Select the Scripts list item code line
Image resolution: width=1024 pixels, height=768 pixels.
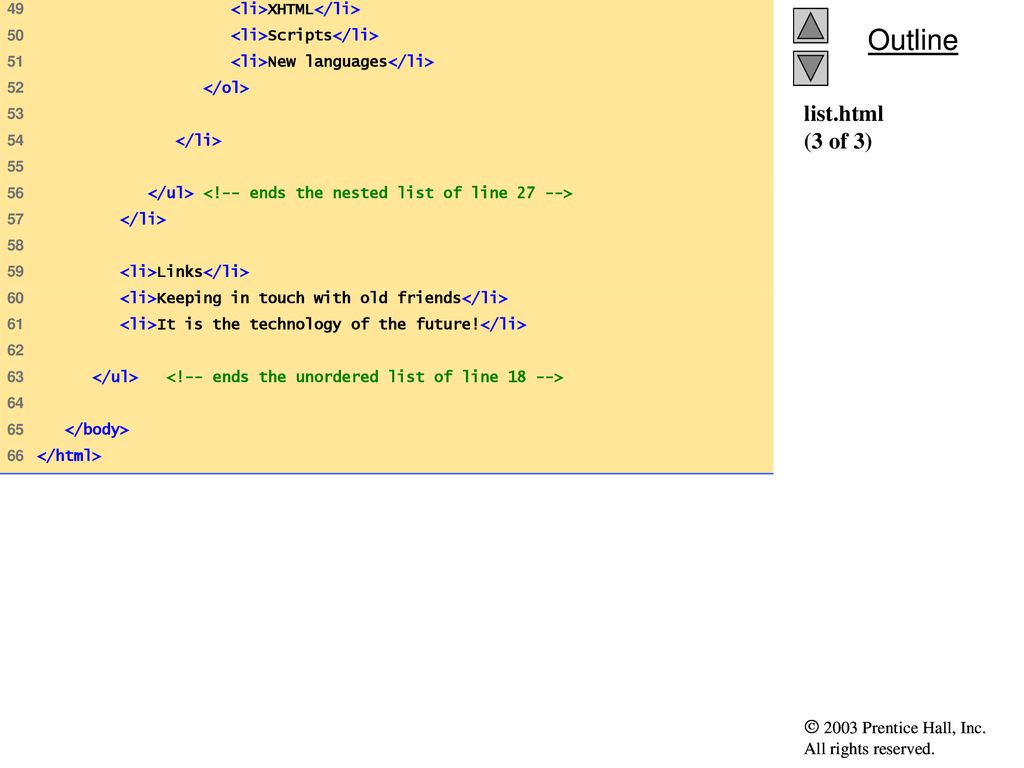(x=304, y=35)
